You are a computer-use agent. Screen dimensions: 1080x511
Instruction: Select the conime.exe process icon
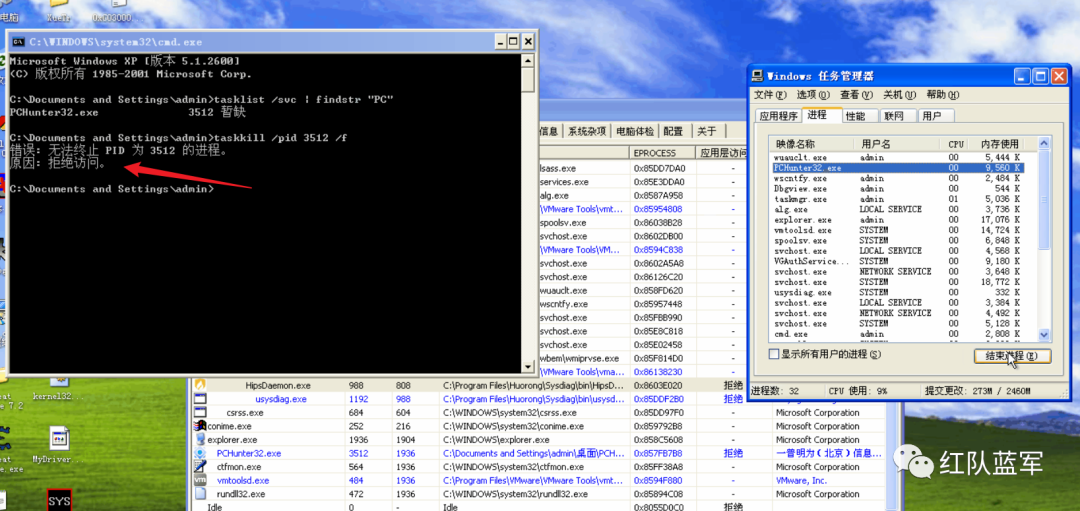tap(200, 426)
